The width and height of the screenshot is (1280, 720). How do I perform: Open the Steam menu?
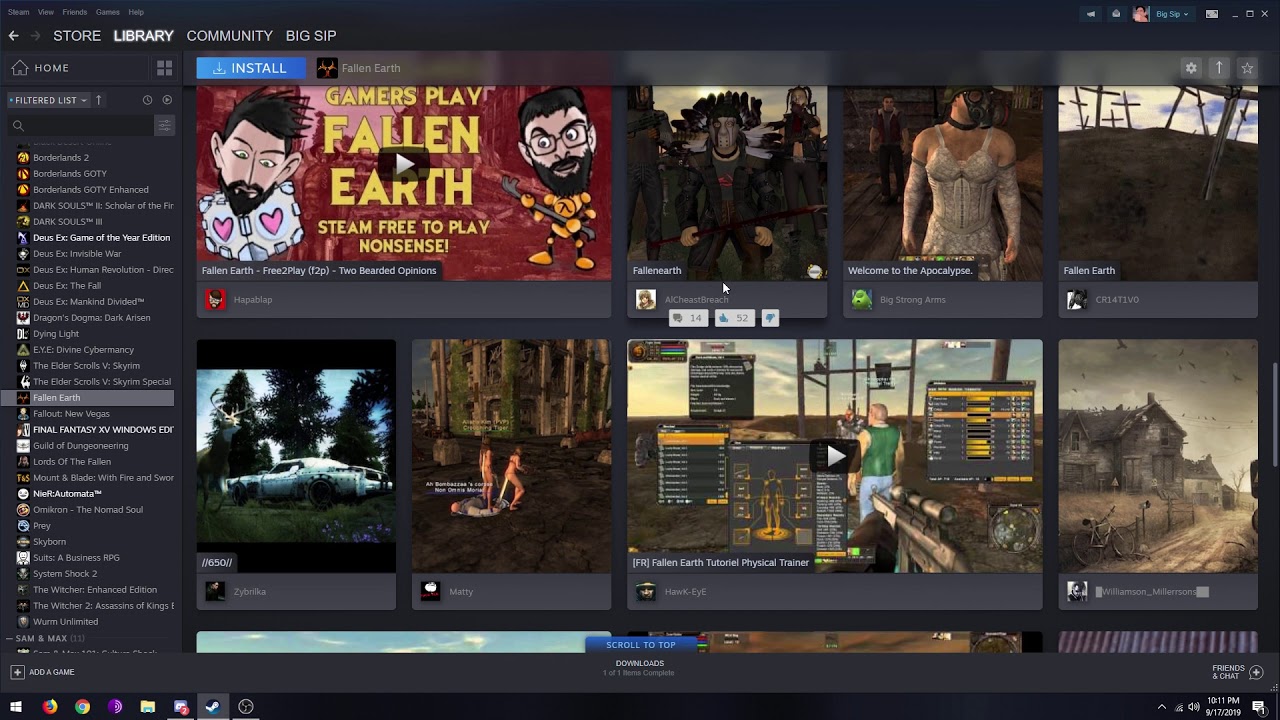pos(18,12)
